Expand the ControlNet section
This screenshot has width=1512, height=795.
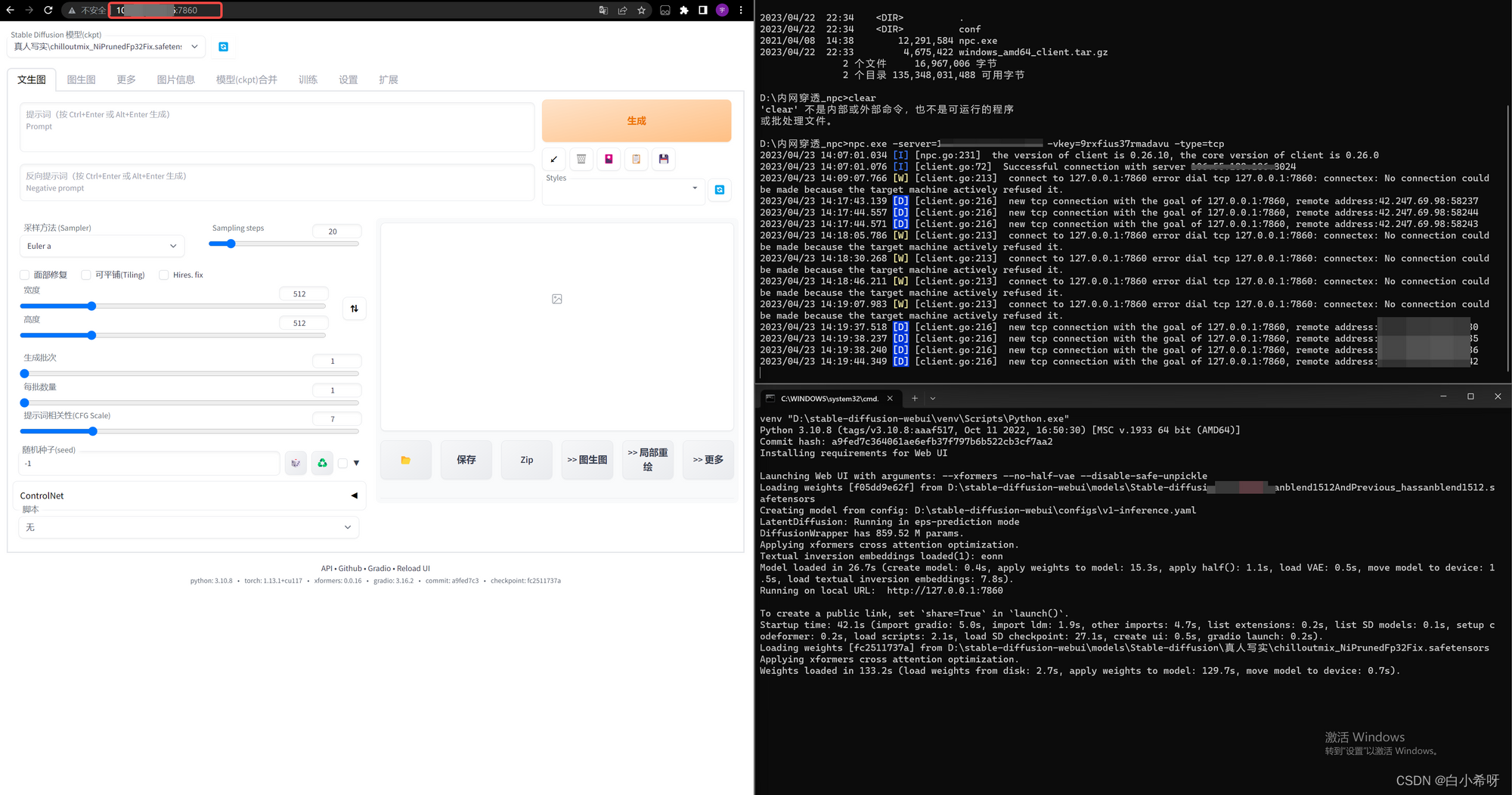click(188, 495)
